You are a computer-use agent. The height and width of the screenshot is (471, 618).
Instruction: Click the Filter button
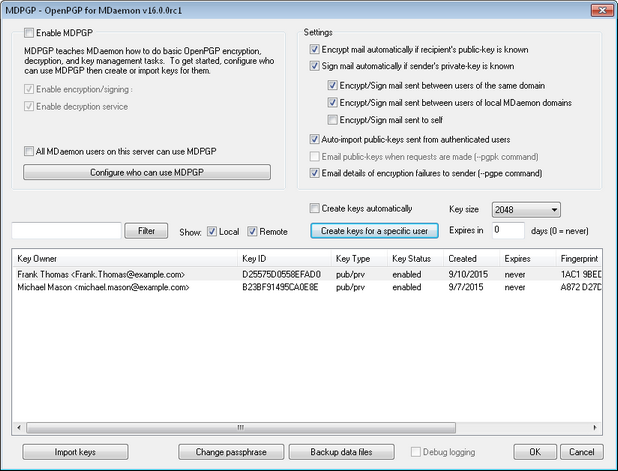pos(146,231)
